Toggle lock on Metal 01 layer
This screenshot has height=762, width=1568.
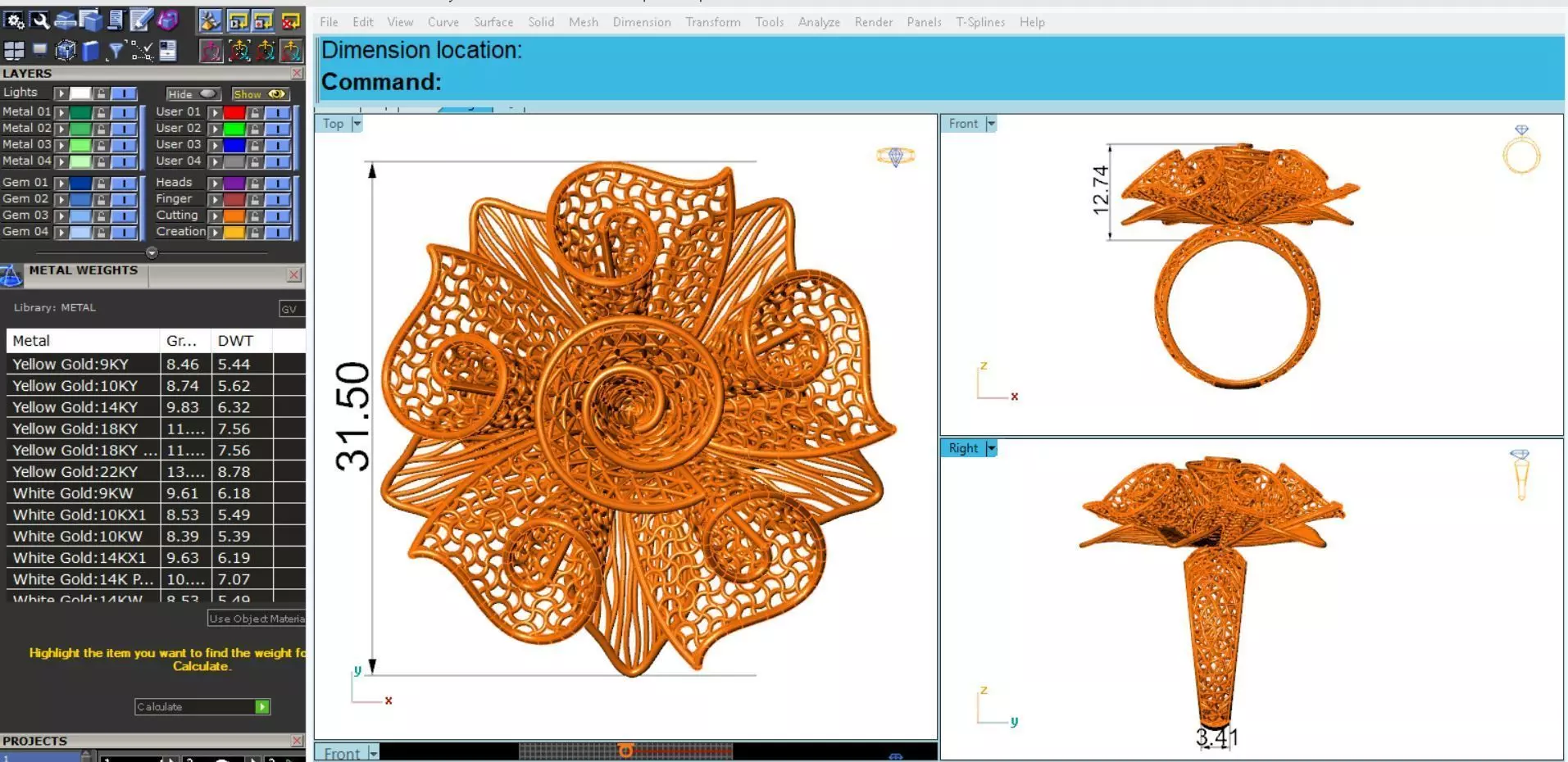[x=101, y=112]
